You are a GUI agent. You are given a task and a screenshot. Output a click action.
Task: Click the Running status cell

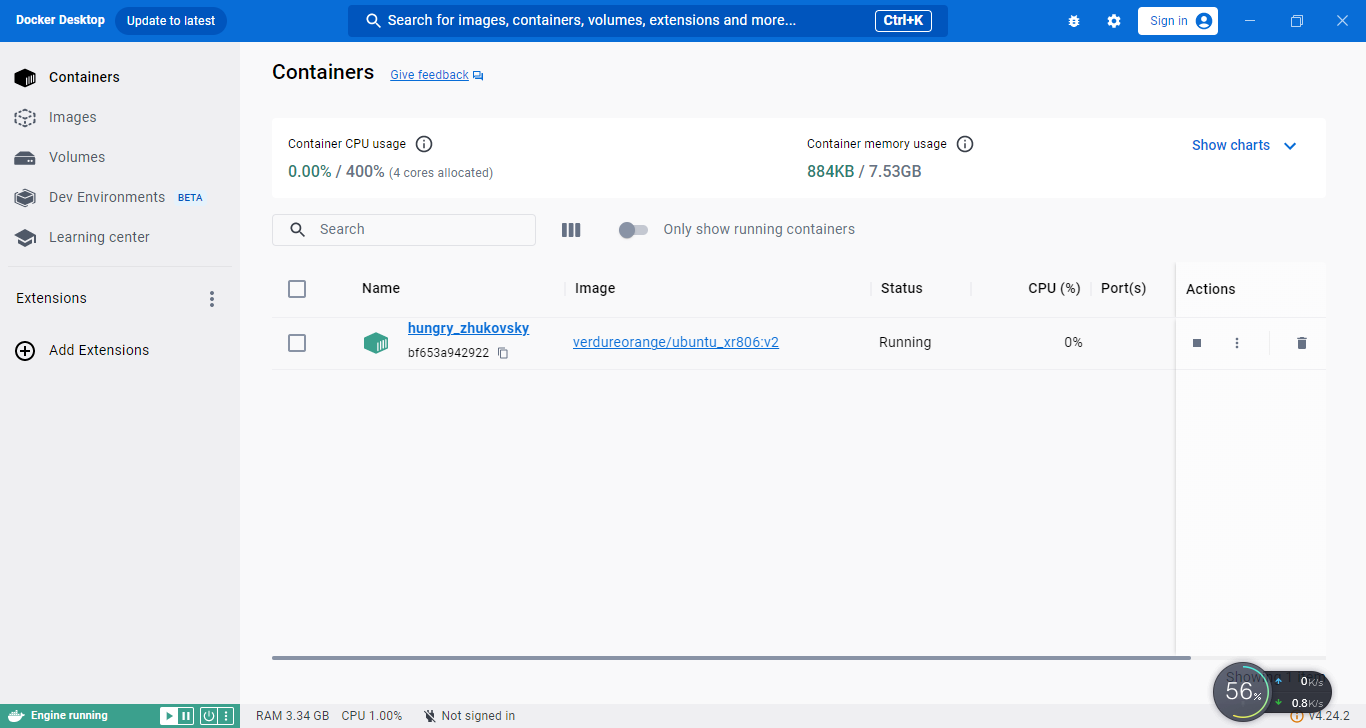[905, 342]
